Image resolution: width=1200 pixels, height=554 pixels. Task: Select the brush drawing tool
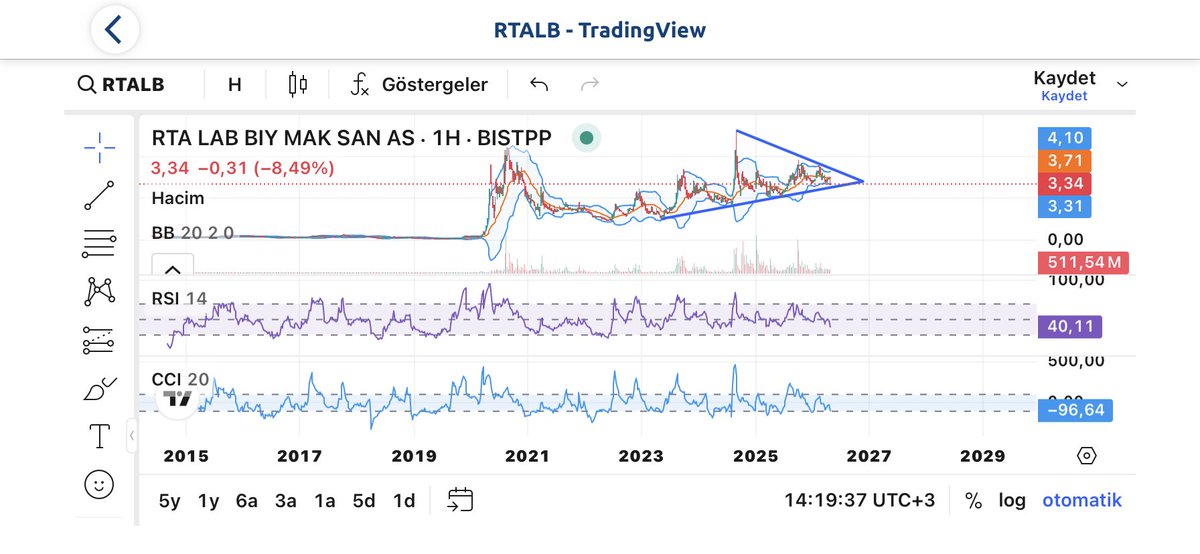[99, 388]
